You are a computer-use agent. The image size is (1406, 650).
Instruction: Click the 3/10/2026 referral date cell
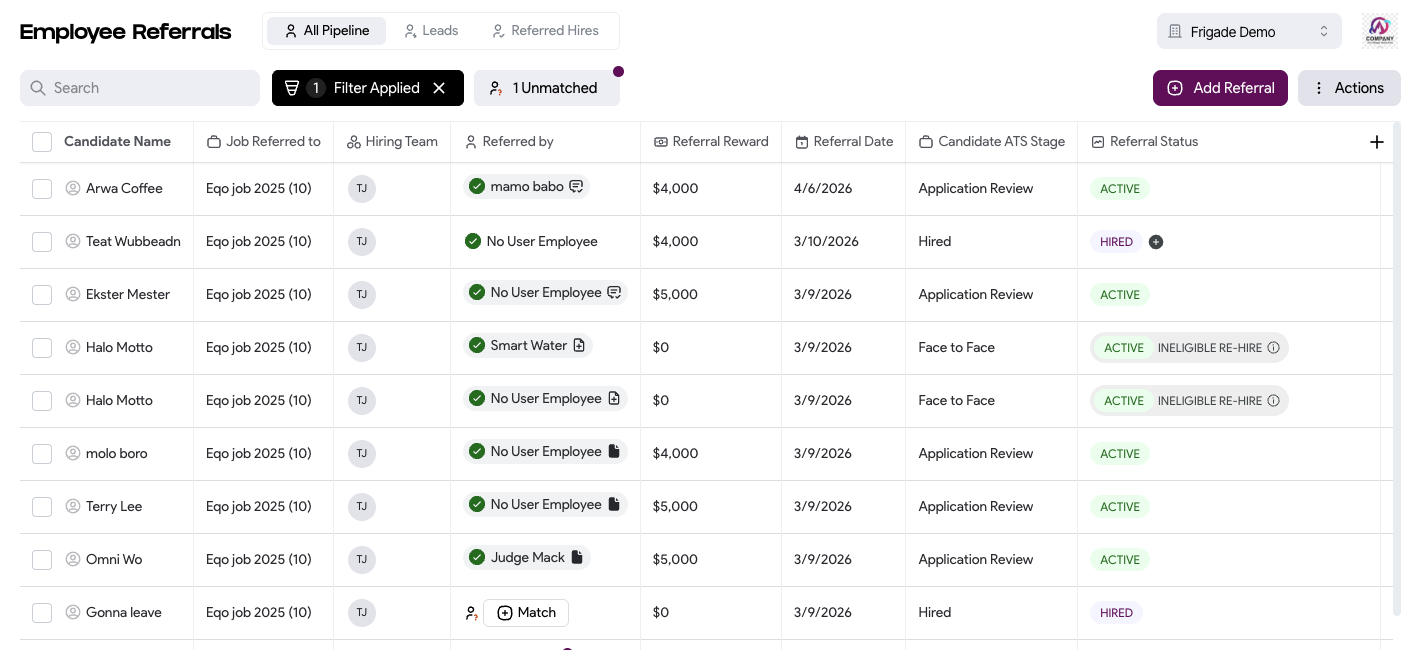pos(826,241)
